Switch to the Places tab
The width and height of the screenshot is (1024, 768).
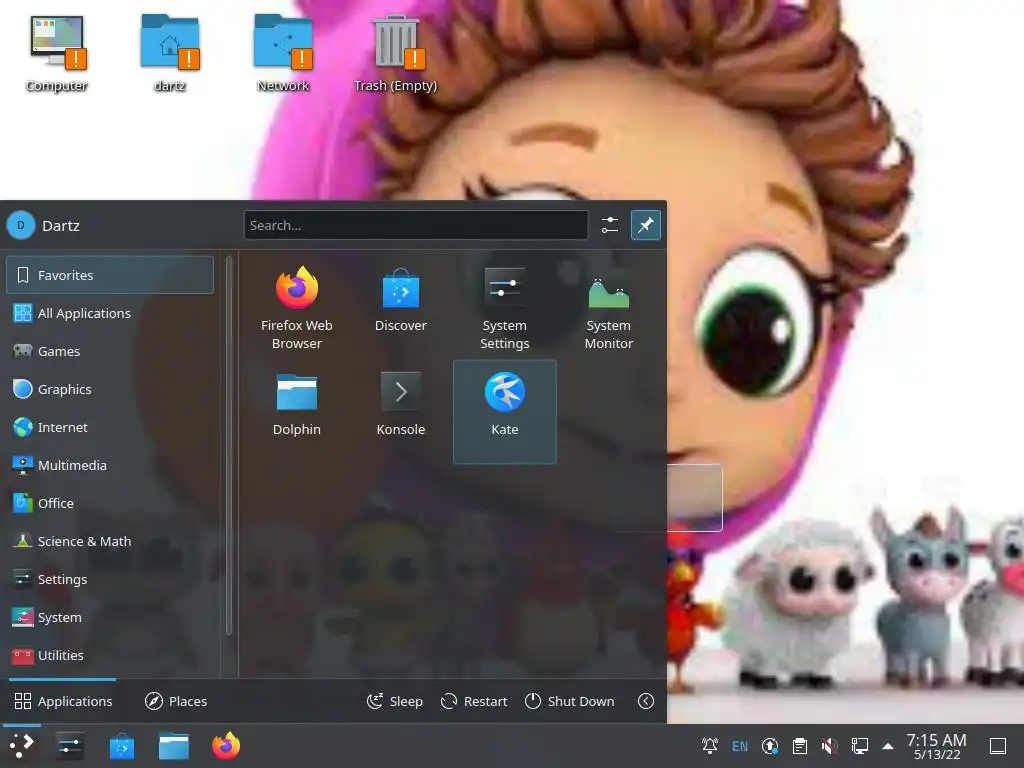click(x=176, y=701)
